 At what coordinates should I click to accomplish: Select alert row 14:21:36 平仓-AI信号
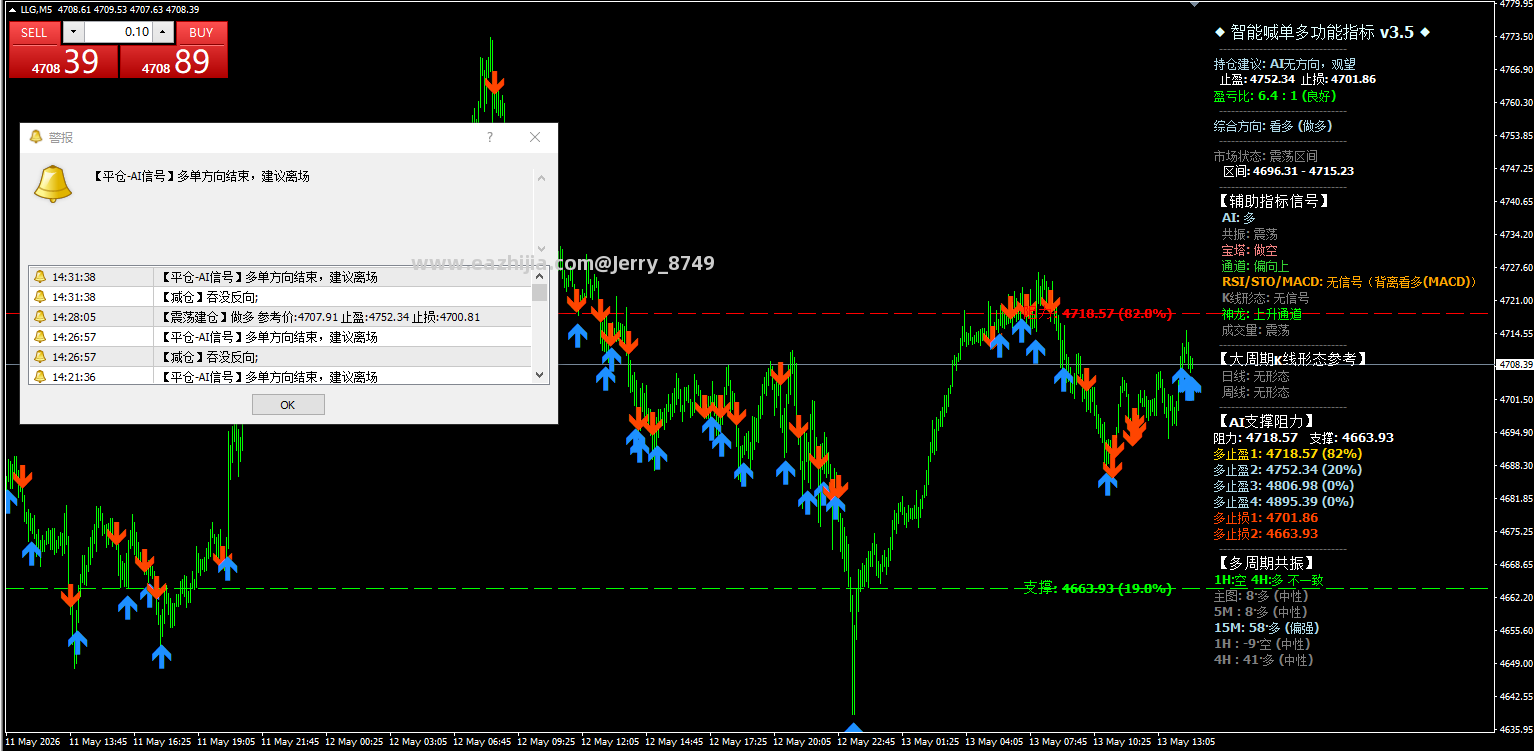(x=281, y=376)
